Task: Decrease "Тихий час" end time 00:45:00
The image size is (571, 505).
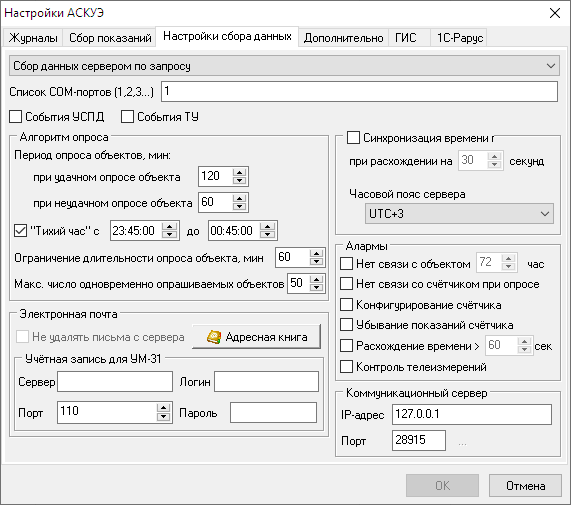Action: coord(267,234)
